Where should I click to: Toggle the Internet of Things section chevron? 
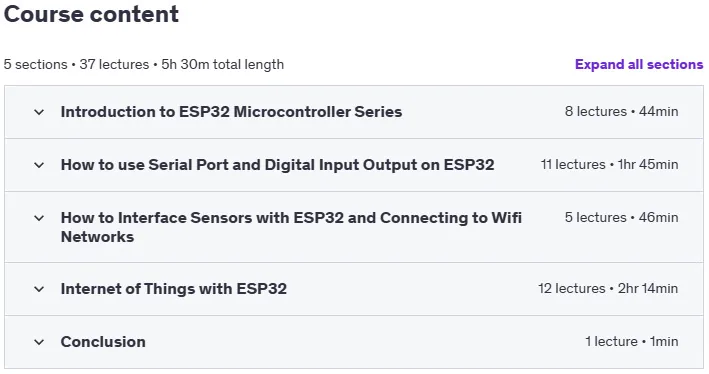point(39,289)
